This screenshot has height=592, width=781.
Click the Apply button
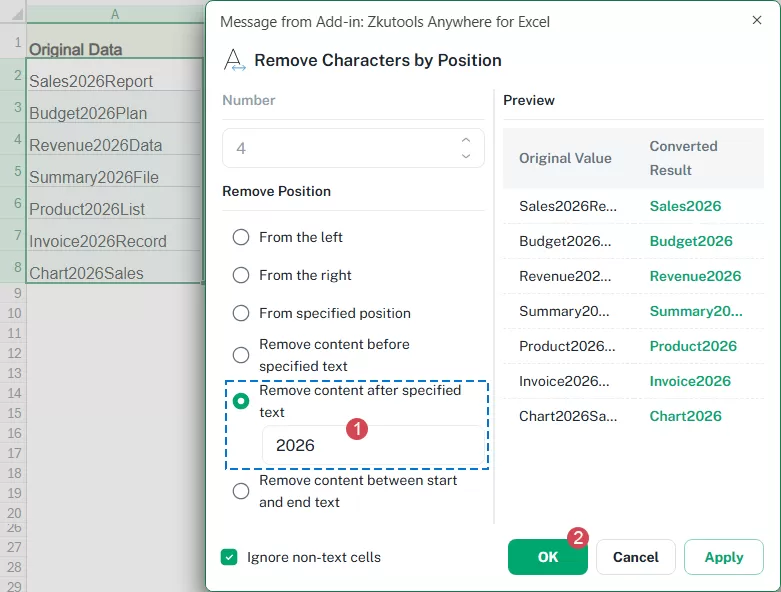[x=724, y=557]
